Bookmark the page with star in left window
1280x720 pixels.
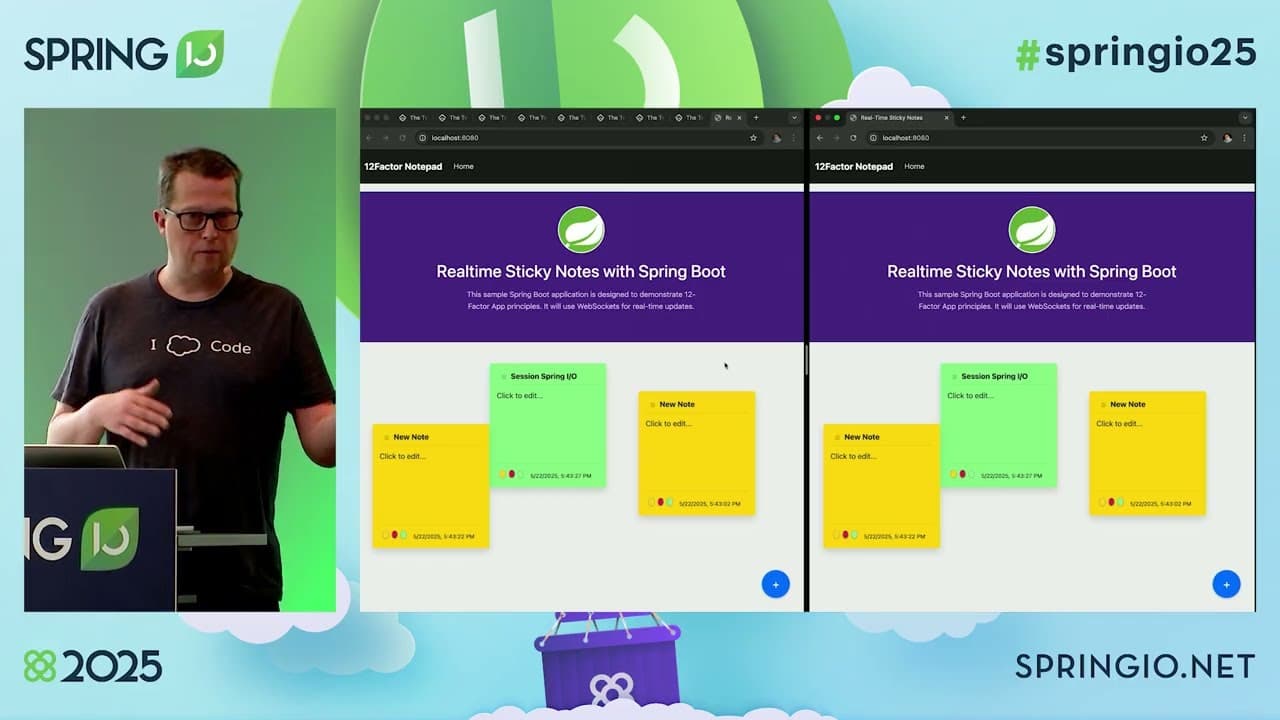click(753, 138)
